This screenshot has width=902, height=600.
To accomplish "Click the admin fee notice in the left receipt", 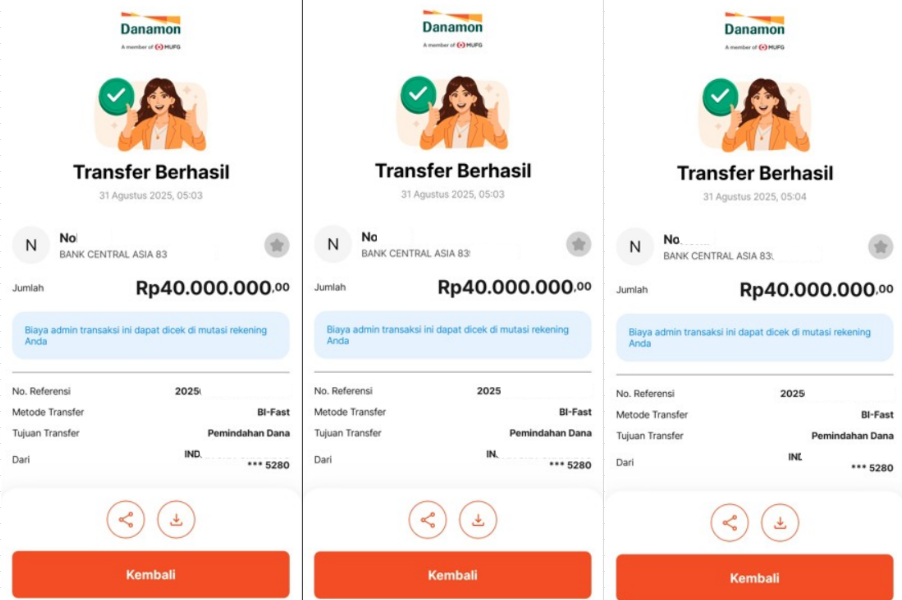I will 151,335.
